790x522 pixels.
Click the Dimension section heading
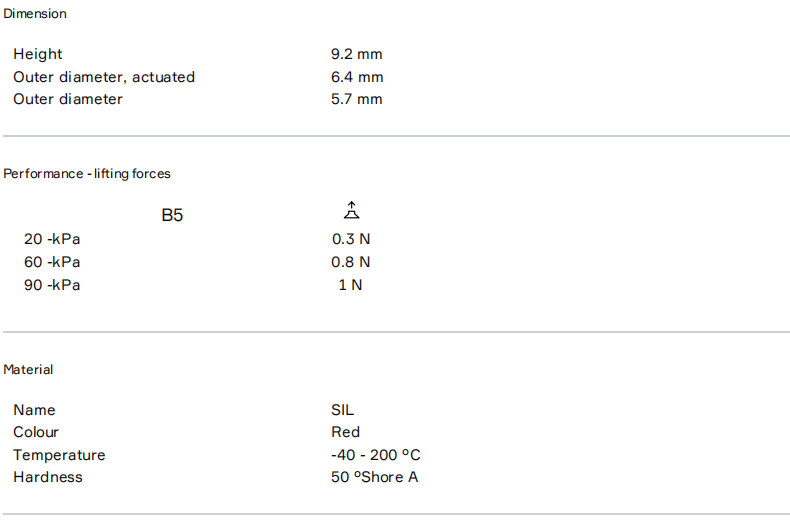click(35, 14)
